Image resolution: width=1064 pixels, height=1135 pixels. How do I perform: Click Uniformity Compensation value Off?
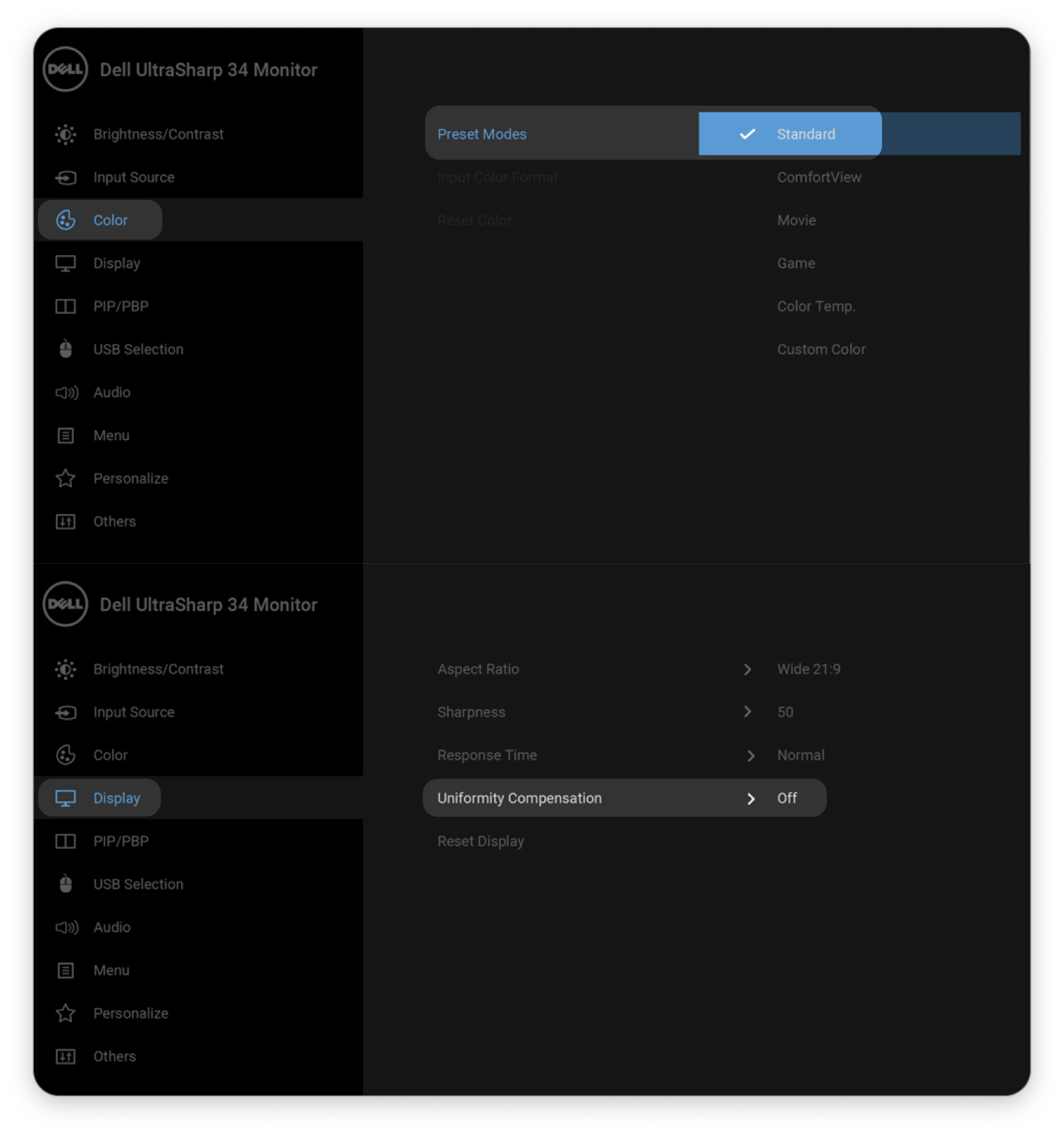787,799
